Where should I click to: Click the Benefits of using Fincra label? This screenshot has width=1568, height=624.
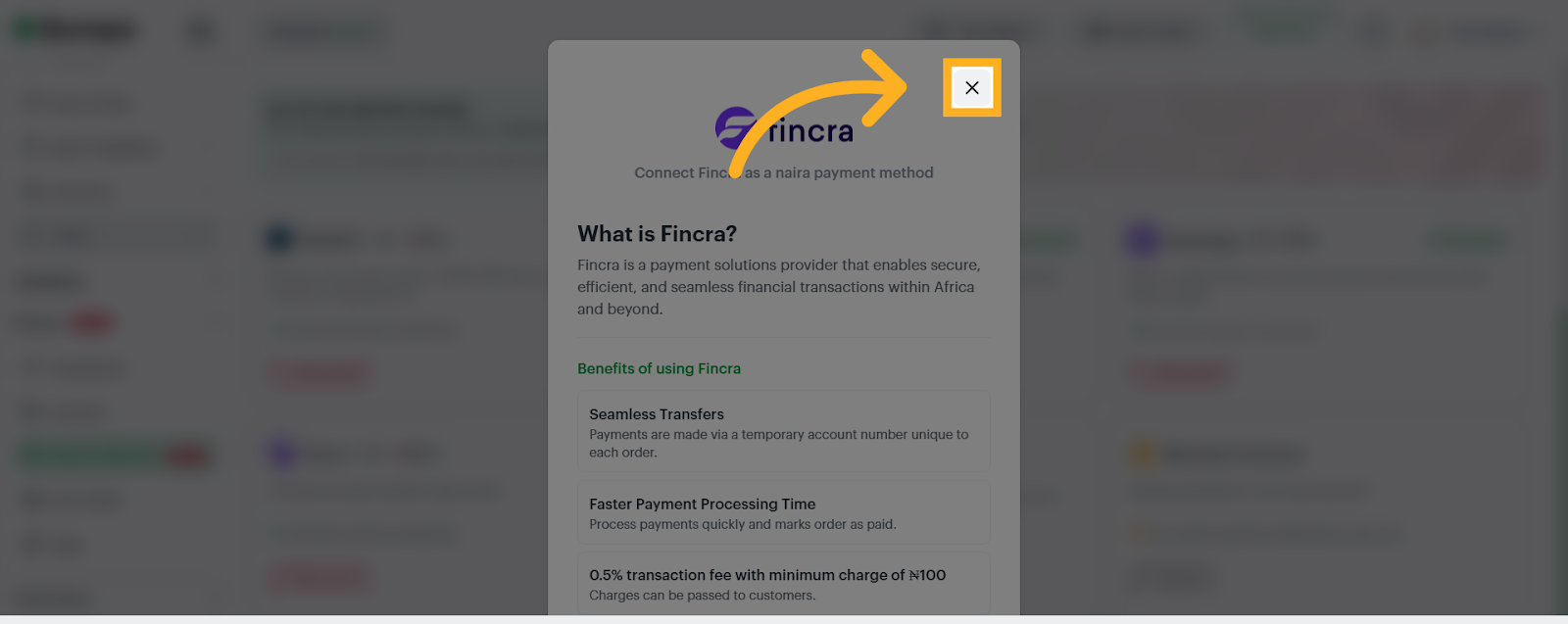[x=659, y=368]
